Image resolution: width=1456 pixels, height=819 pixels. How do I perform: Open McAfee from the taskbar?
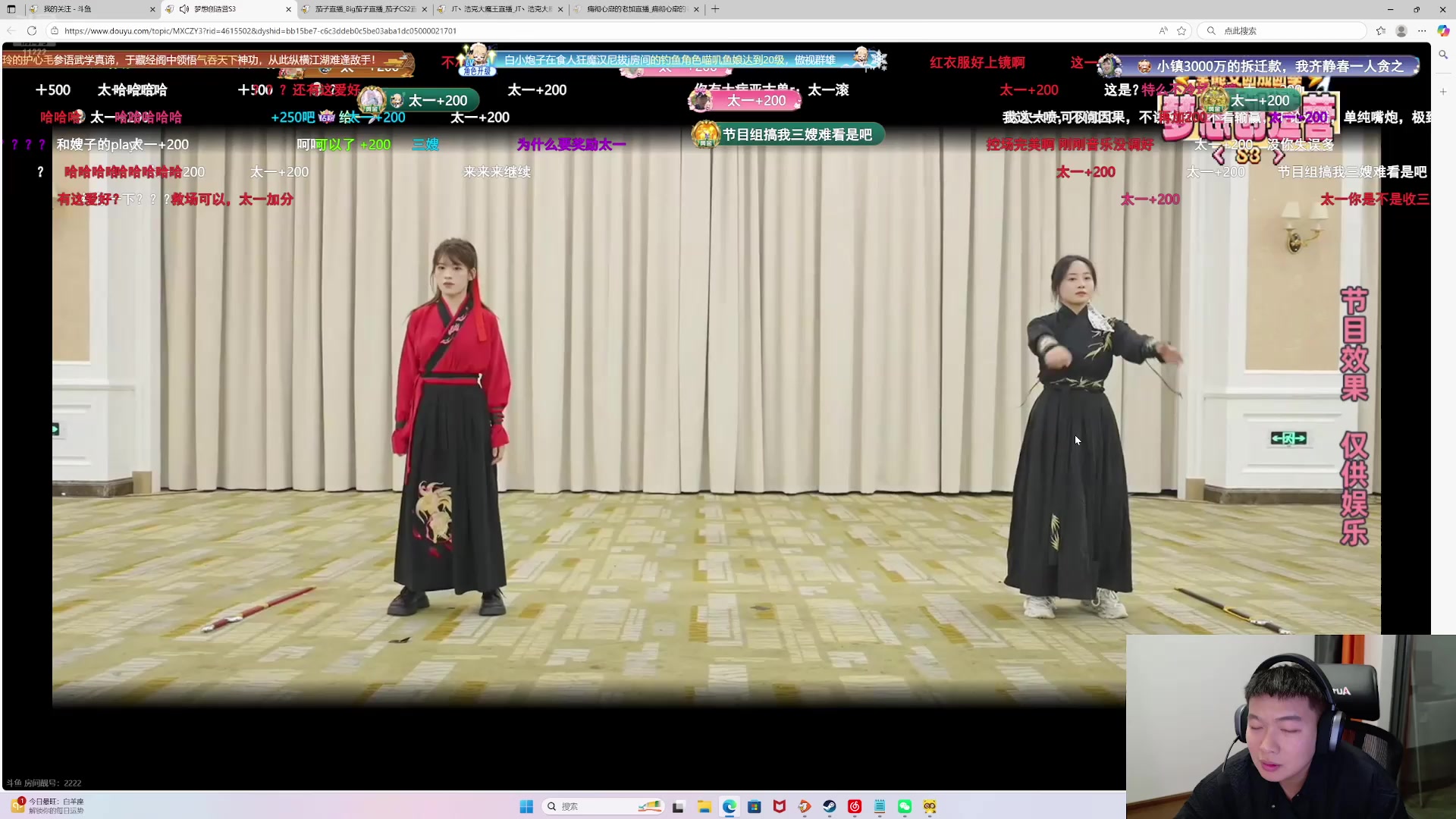[x=780, y=806]
